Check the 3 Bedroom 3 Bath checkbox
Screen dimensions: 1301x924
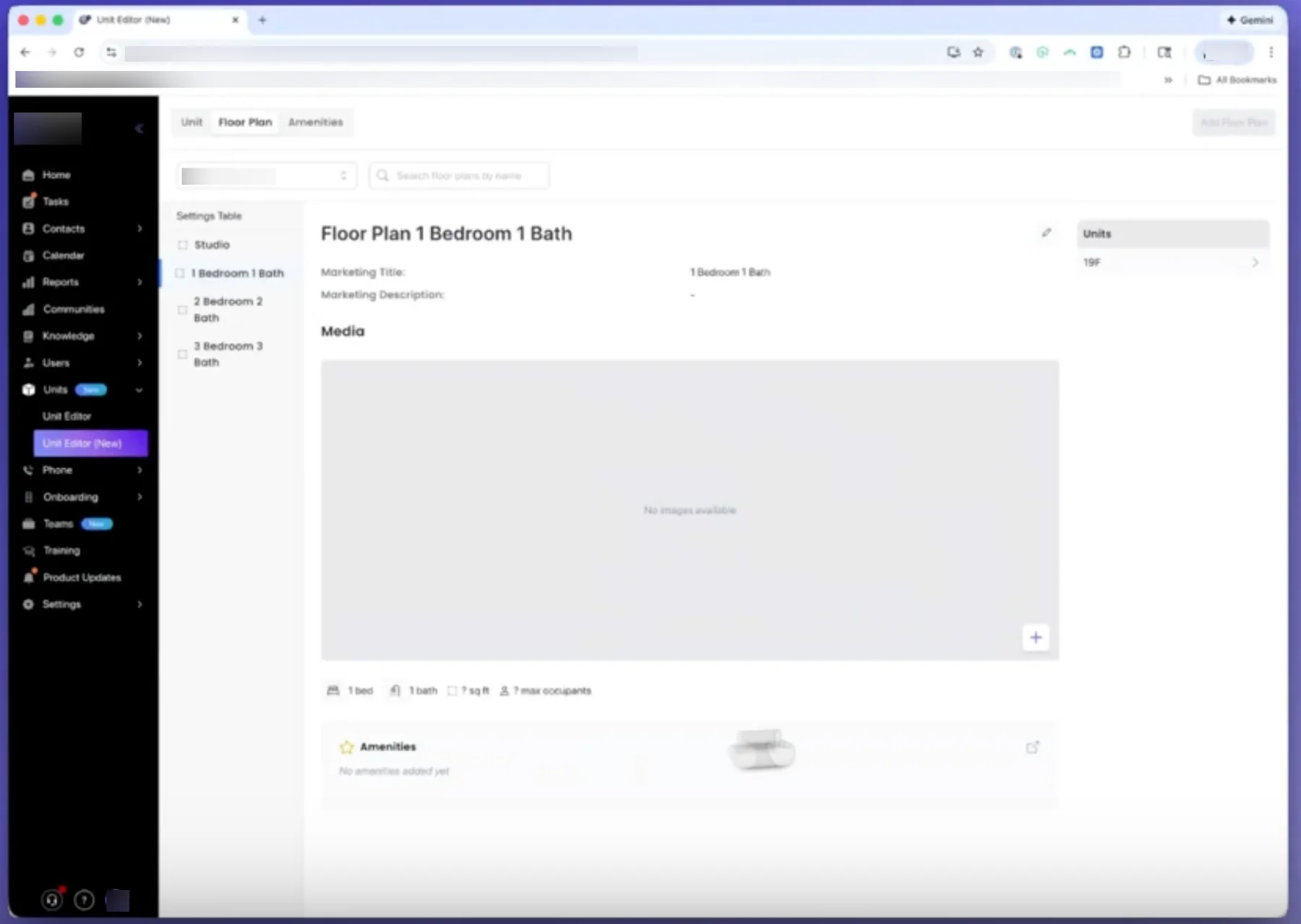click(x=183, y=354)
